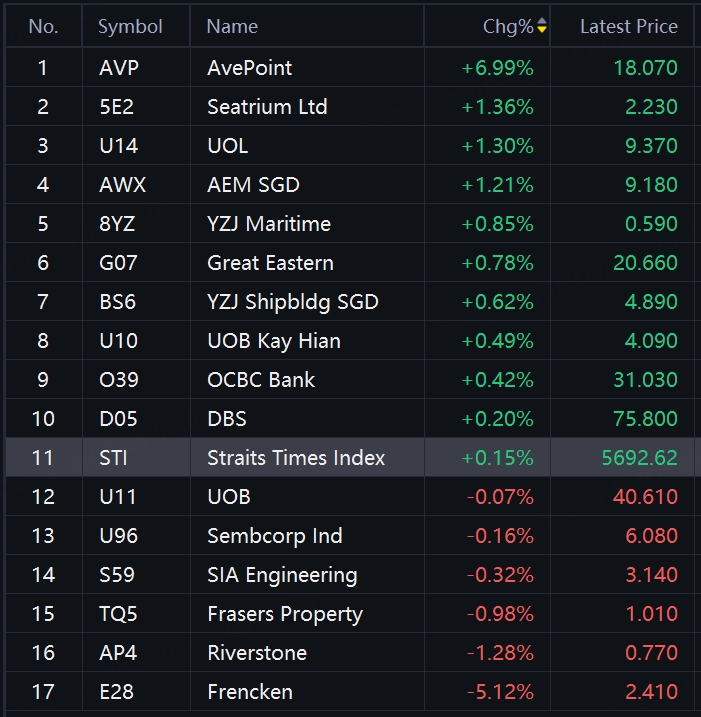This screenshot has height=717, width=701.
Task: Click the +6.99% change value
Action: pos(498,68)
